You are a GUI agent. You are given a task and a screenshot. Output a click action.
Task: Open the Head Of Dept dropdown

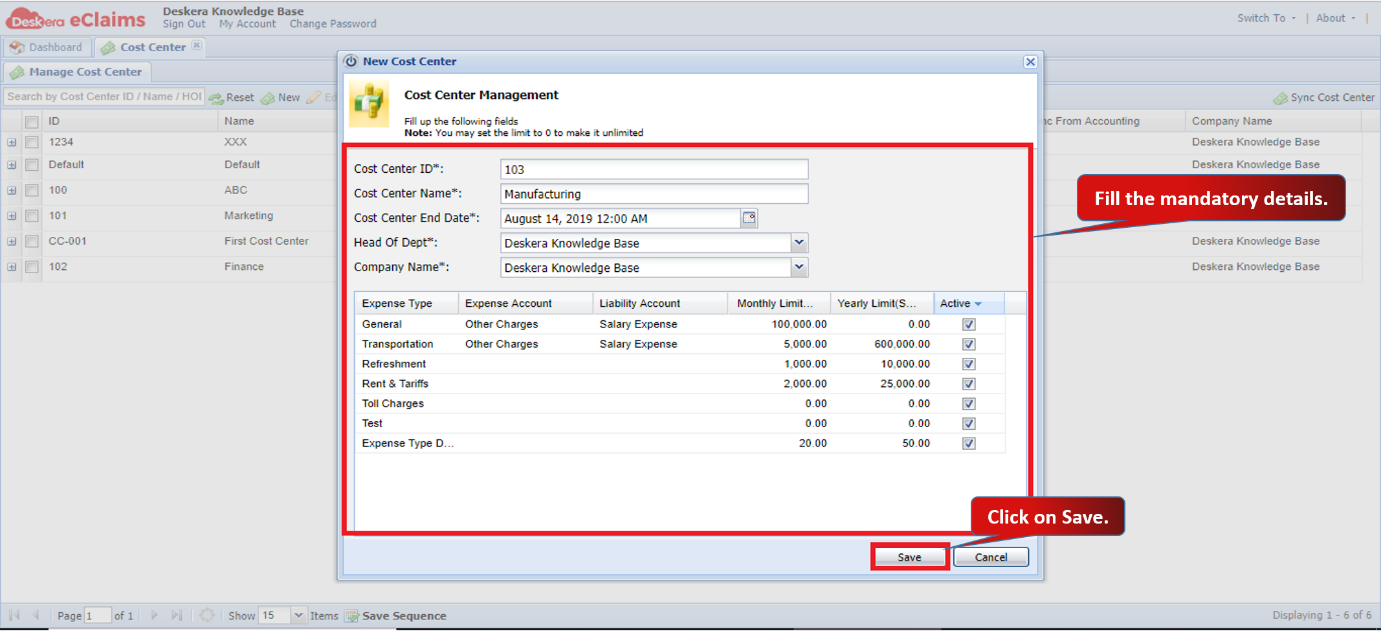[798, 242]
